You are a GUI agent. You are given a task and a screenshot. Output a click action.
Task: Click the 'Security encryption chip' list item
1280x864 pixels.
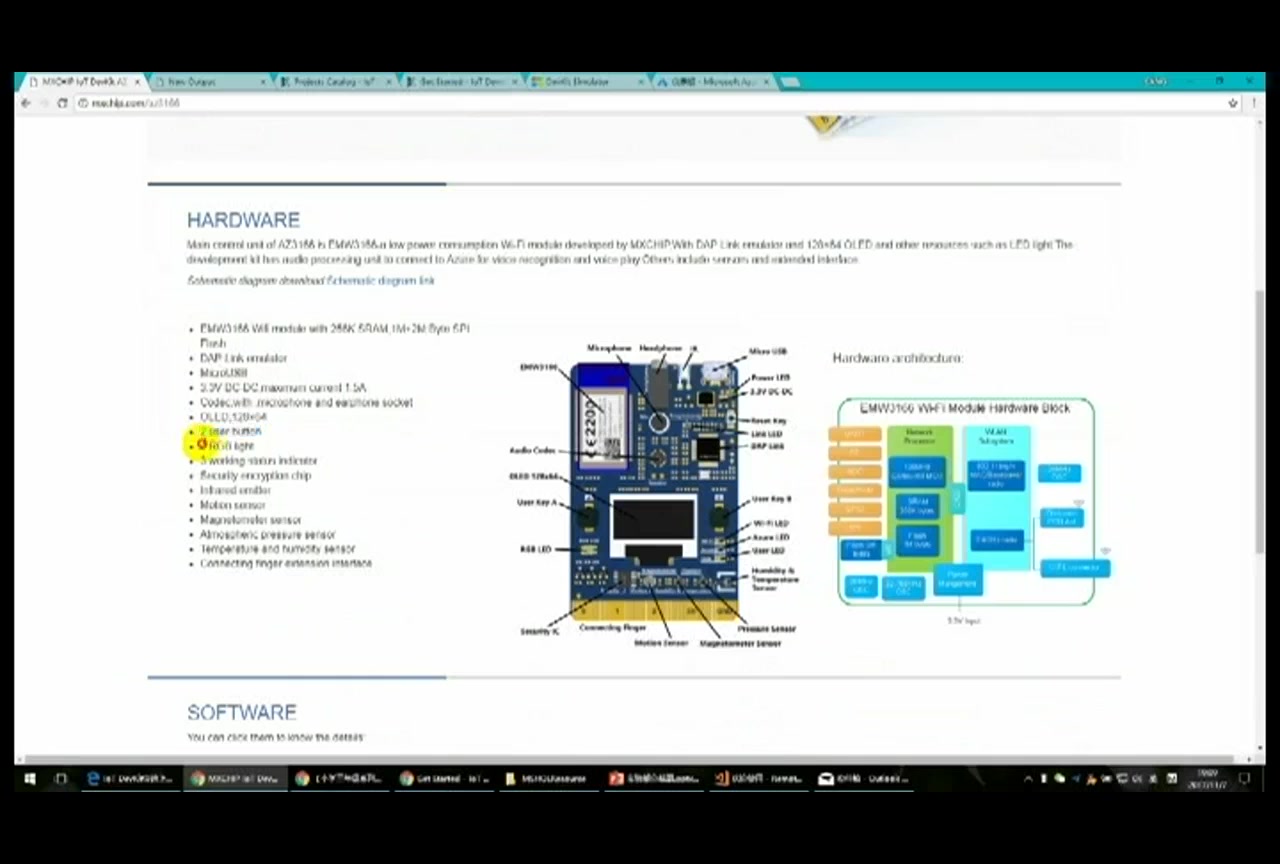(255, 476)
